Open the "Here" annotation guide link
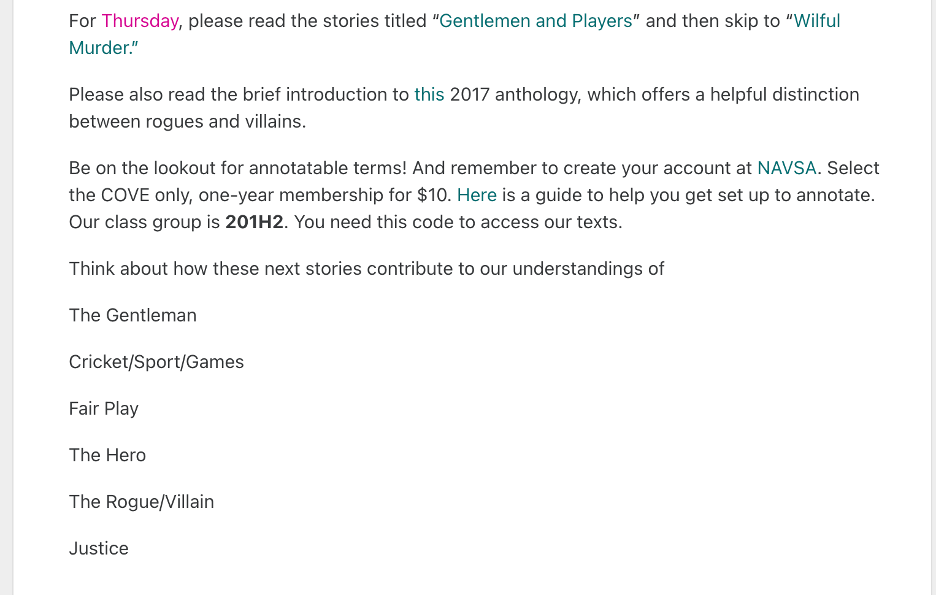 click(476, 195)
